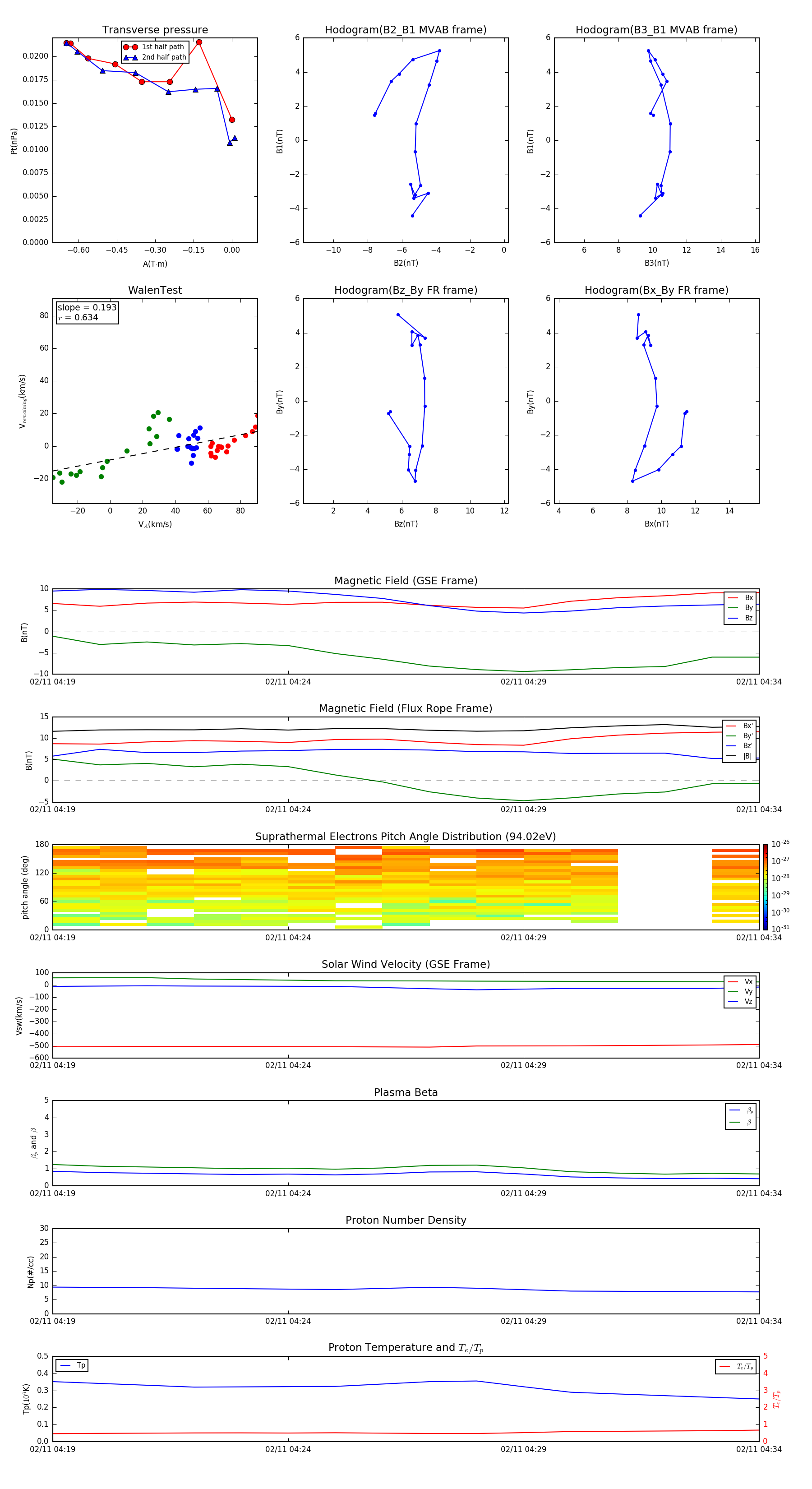Click the 'Solar Wind Velocity (GSE Frame)' title
The image size is (812, 1489).
pos(406,964)
